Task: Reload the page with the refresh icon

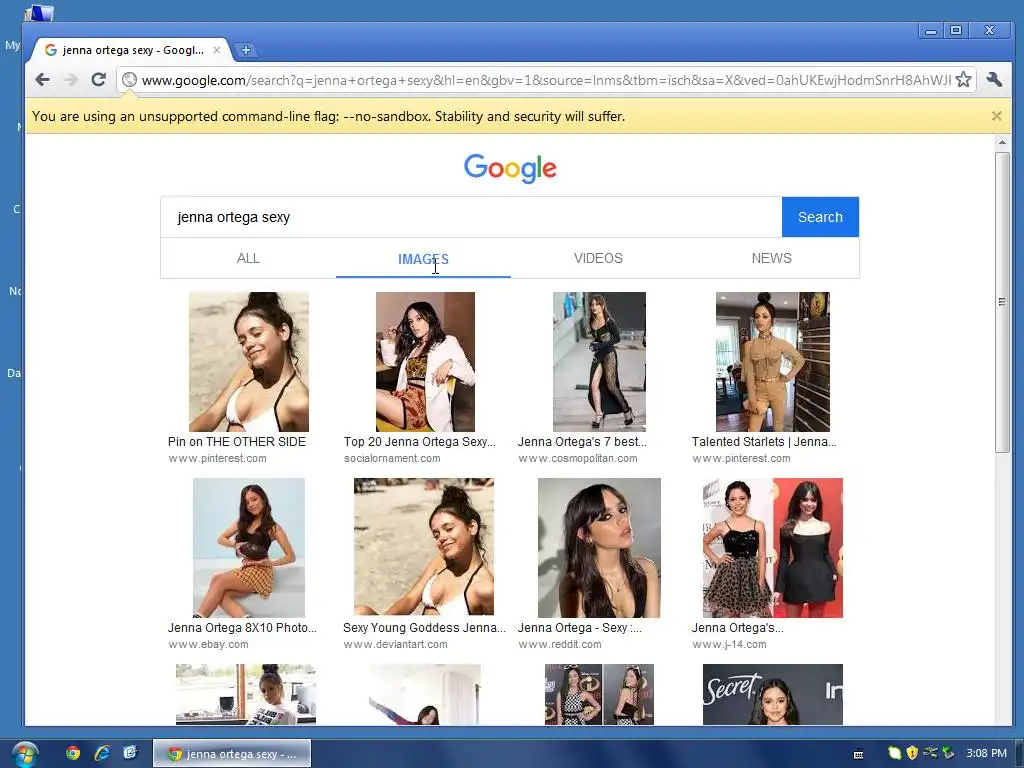Action: (99, 80)
